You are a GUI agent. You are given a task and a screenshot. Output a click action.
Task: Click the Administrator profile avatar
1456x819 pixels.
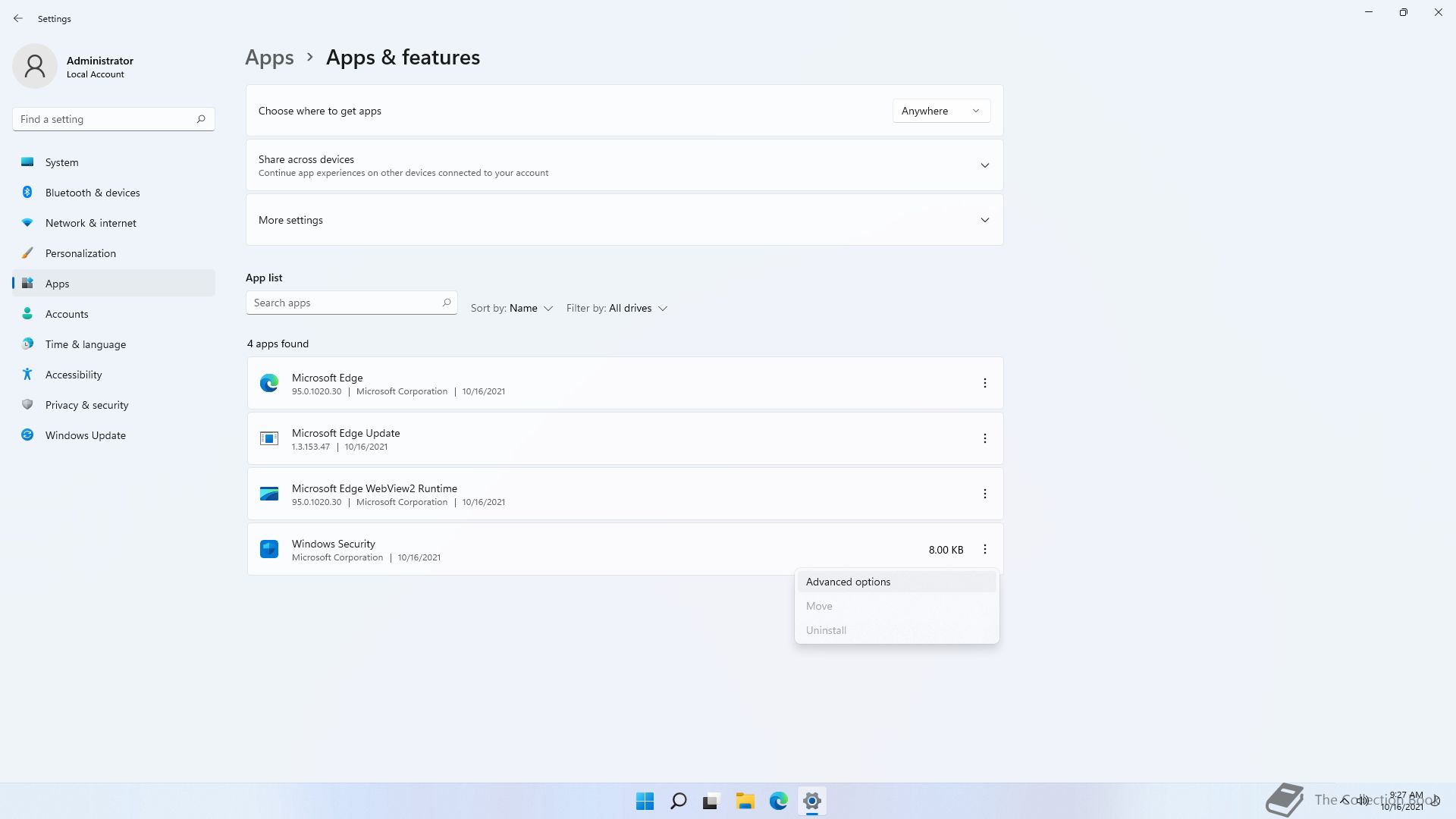(35, 66)
